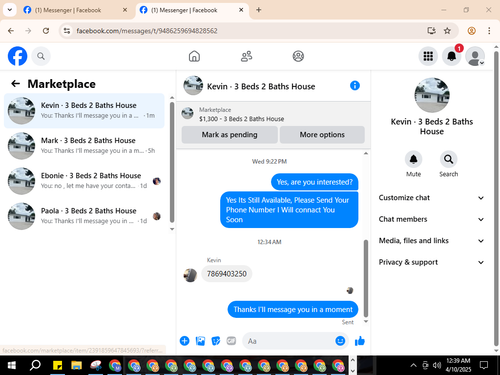
Task: Go back from Marketplace with arrow
Action: tap(16, 83)
